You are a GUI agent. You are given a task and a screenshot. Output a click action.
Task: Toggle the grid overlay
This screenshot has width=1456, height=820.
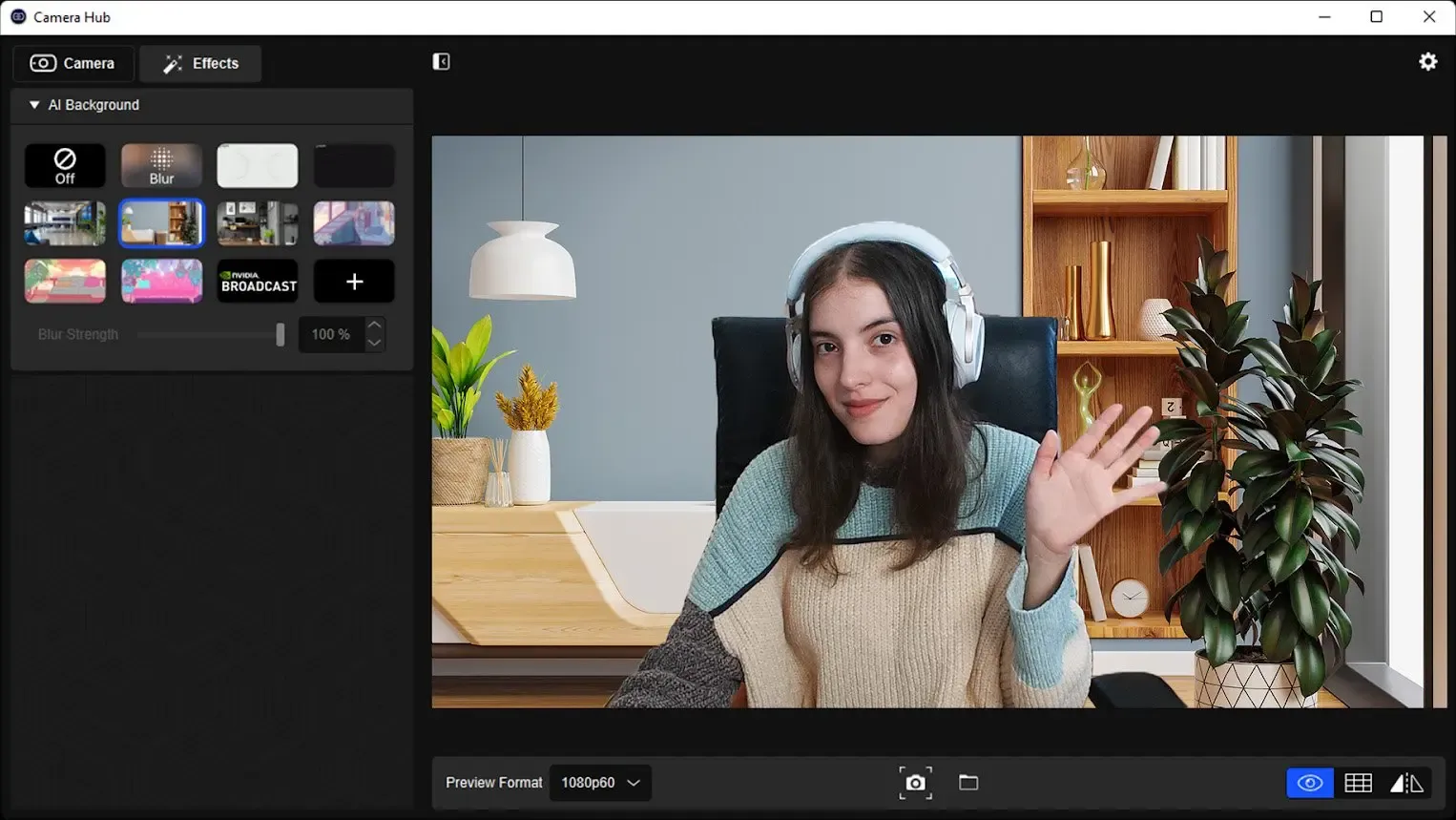pos(1358,784)
